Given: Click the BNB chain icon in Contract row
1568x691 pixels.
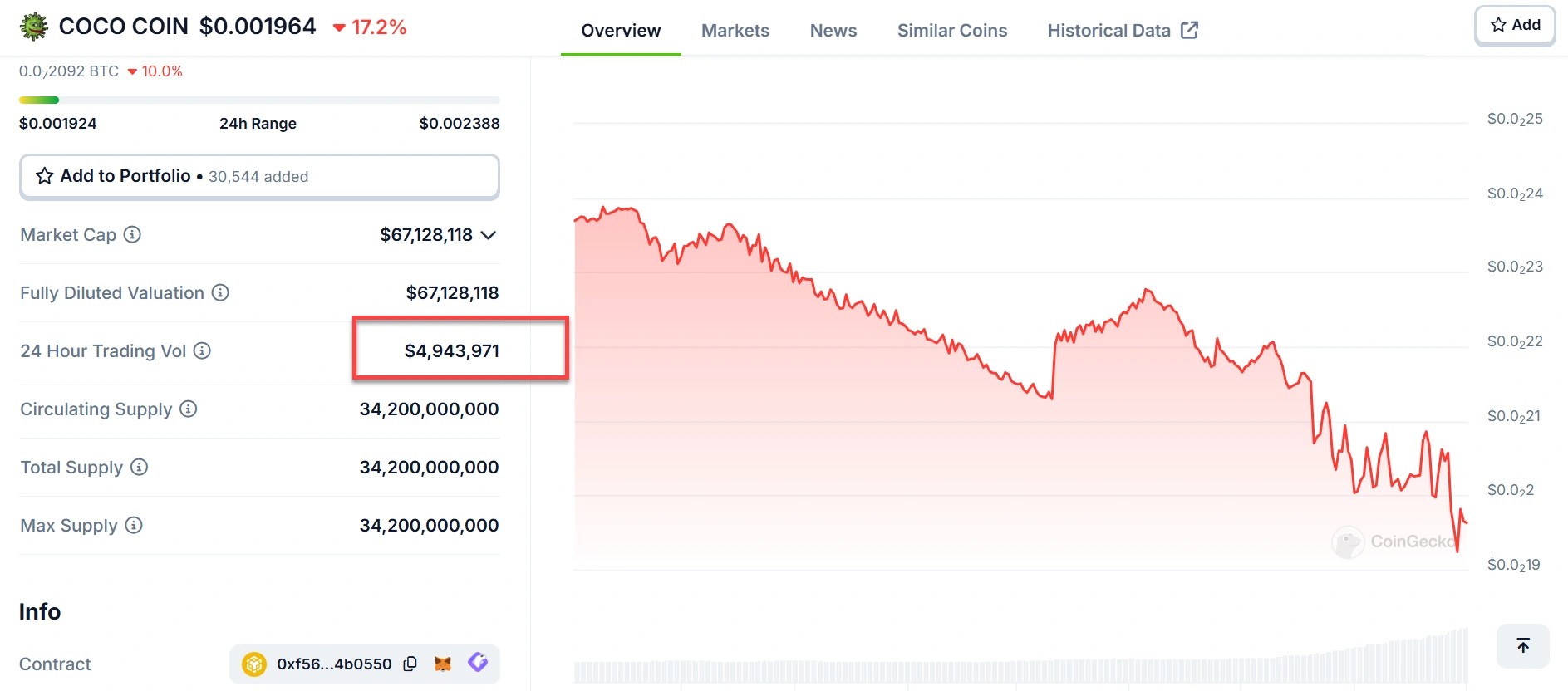Looking at the screenshot, I should pyautogui.click(x=253, y=664).
